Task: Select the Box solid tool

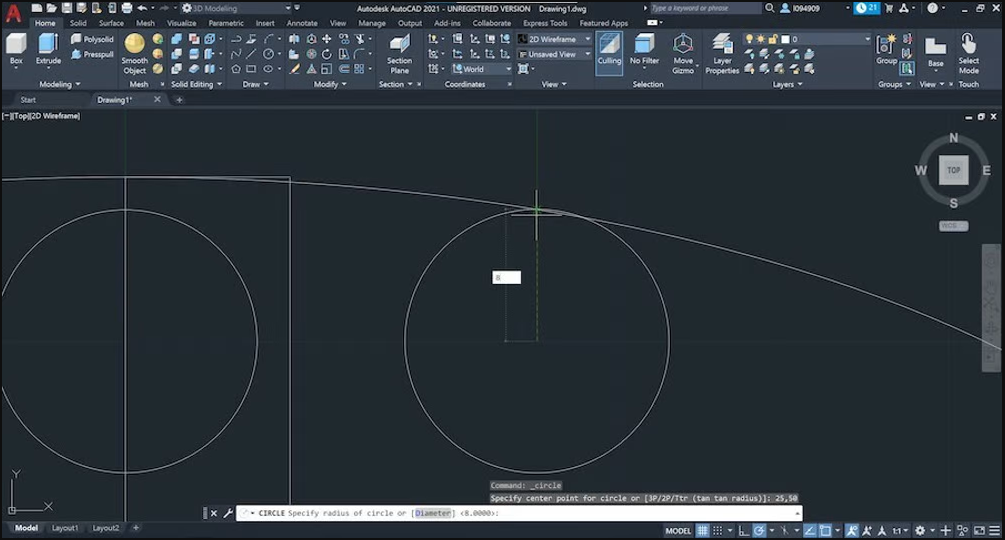Action: 16,48
